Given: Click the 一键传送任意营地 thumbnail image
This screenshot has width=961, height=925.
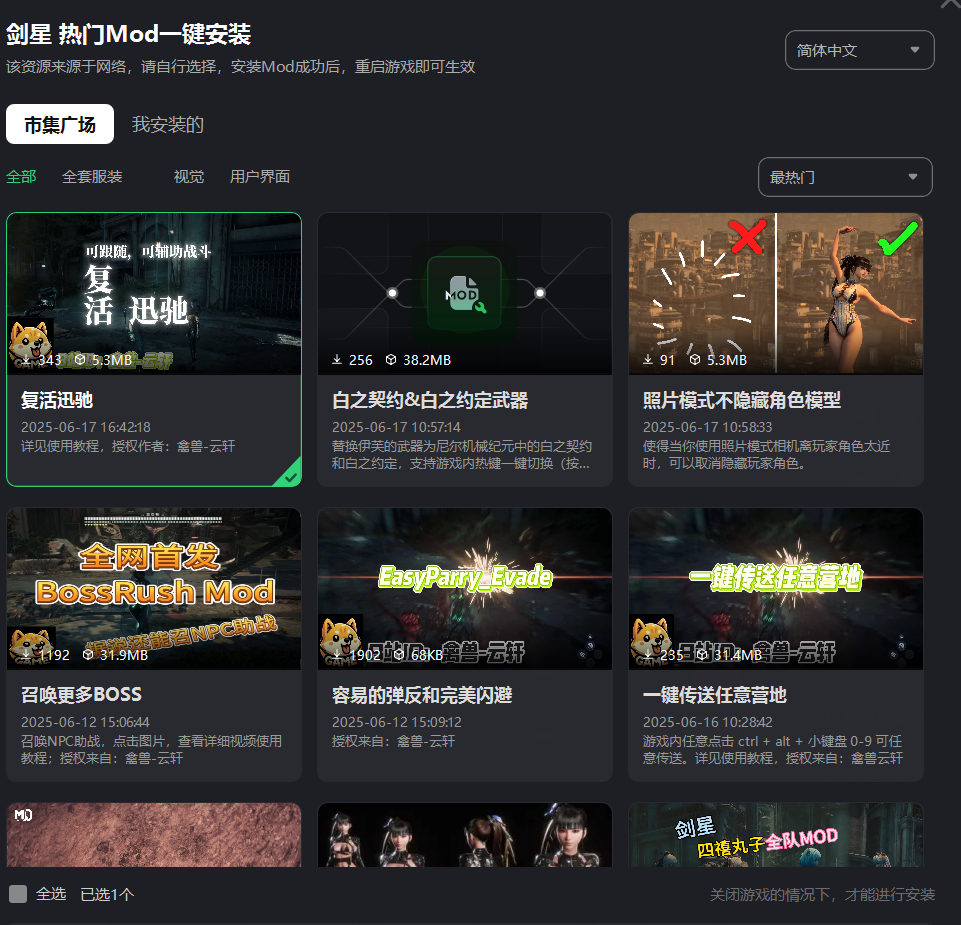Looking at the screenshot, I should (x=776, y=588).
